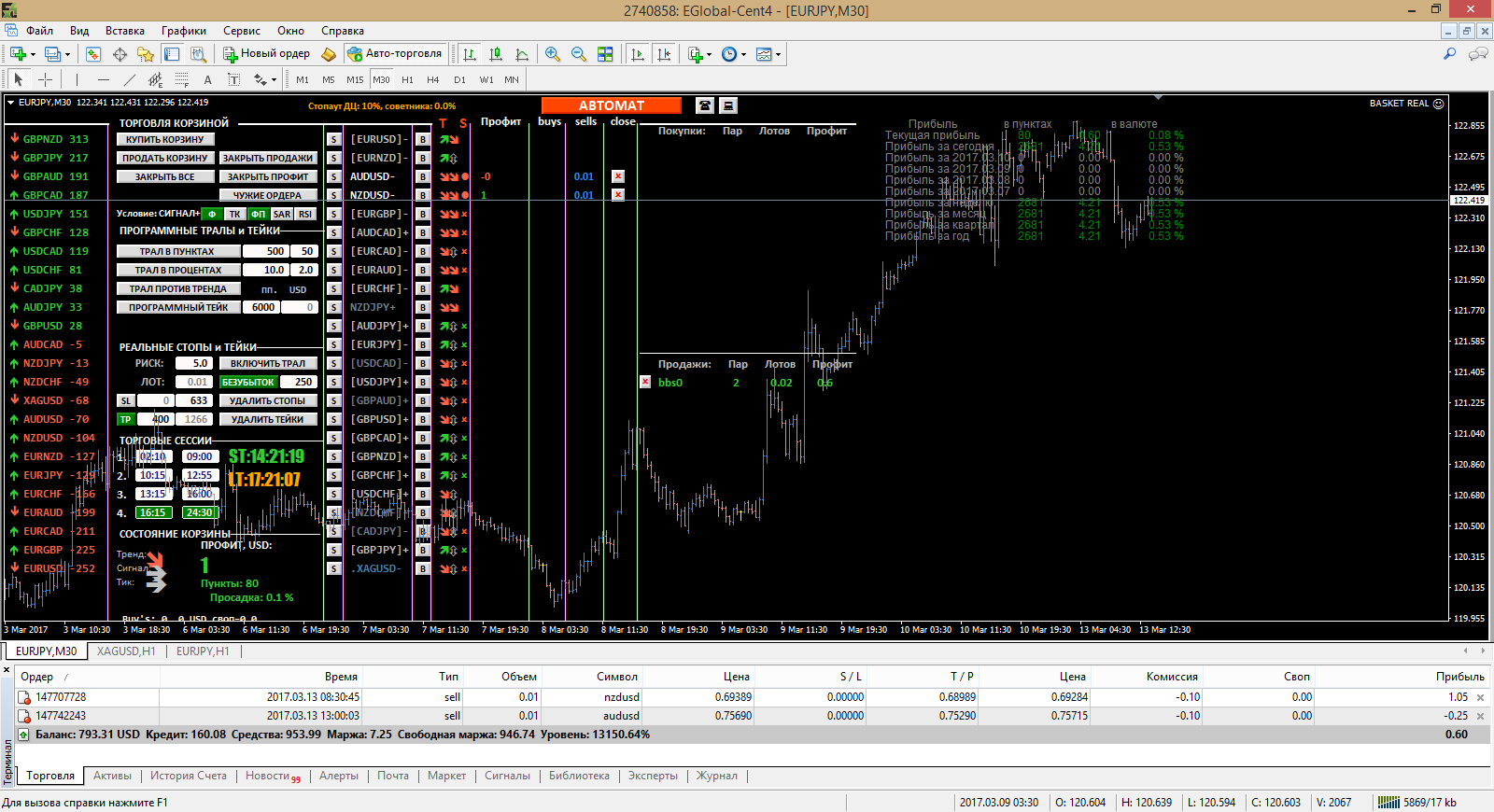Viewport: 1494px width, 812px height.
Task: Select the Fibonacci retracement tool
Action: tap(182, 80)
